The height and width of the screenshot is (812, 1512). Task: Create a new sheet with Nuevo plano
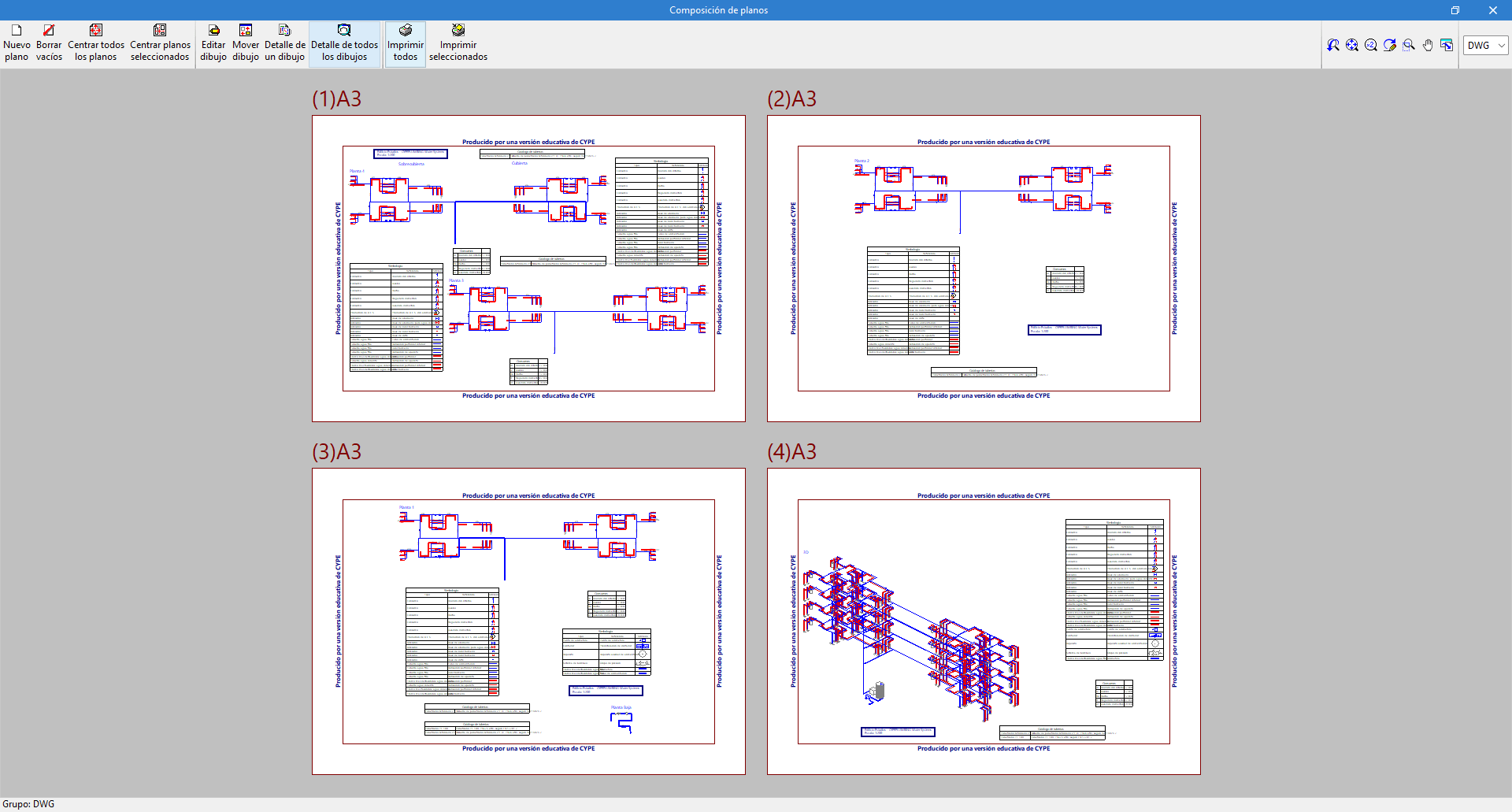[17, 43]
